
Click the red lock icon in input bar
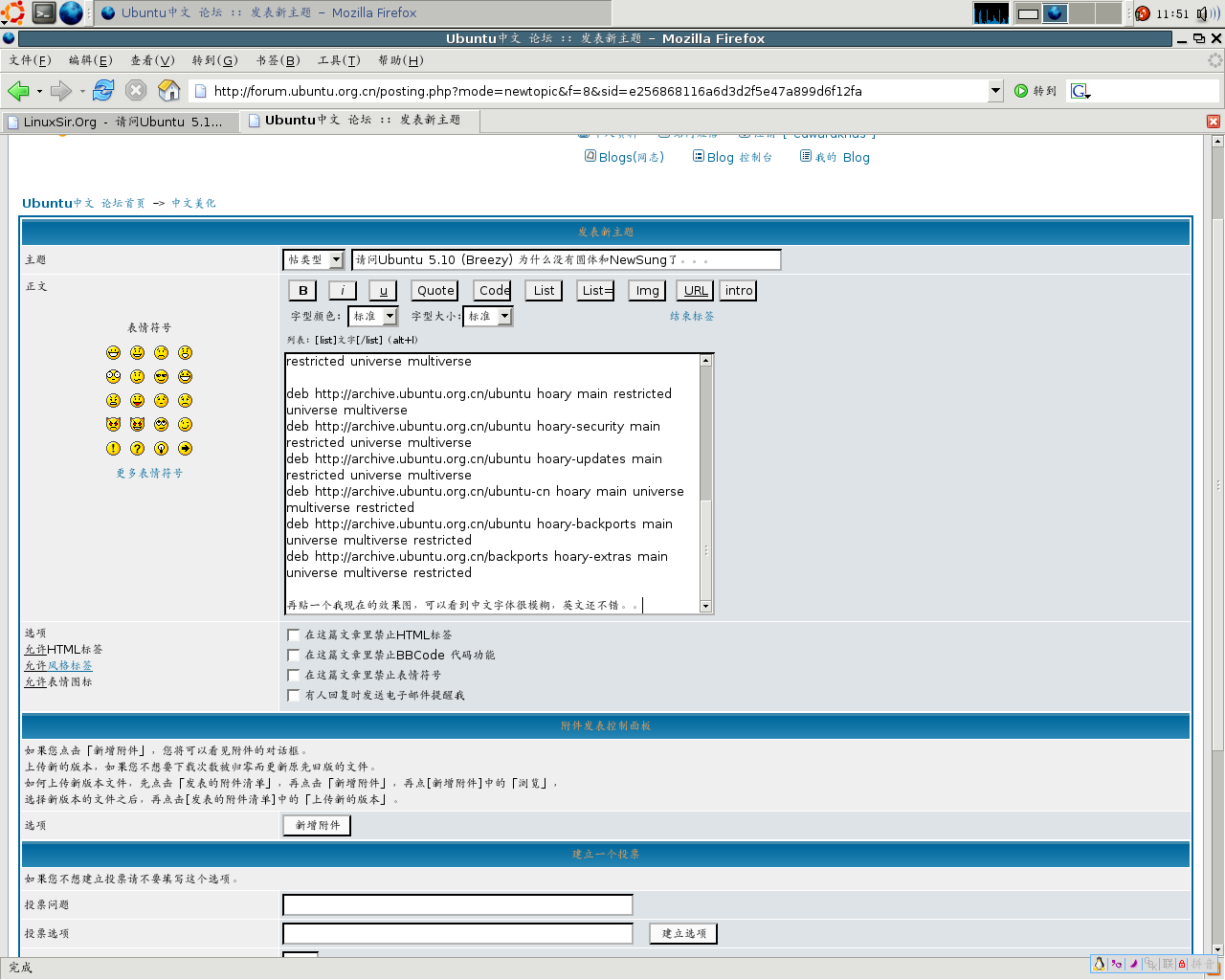click(1182, 964)
